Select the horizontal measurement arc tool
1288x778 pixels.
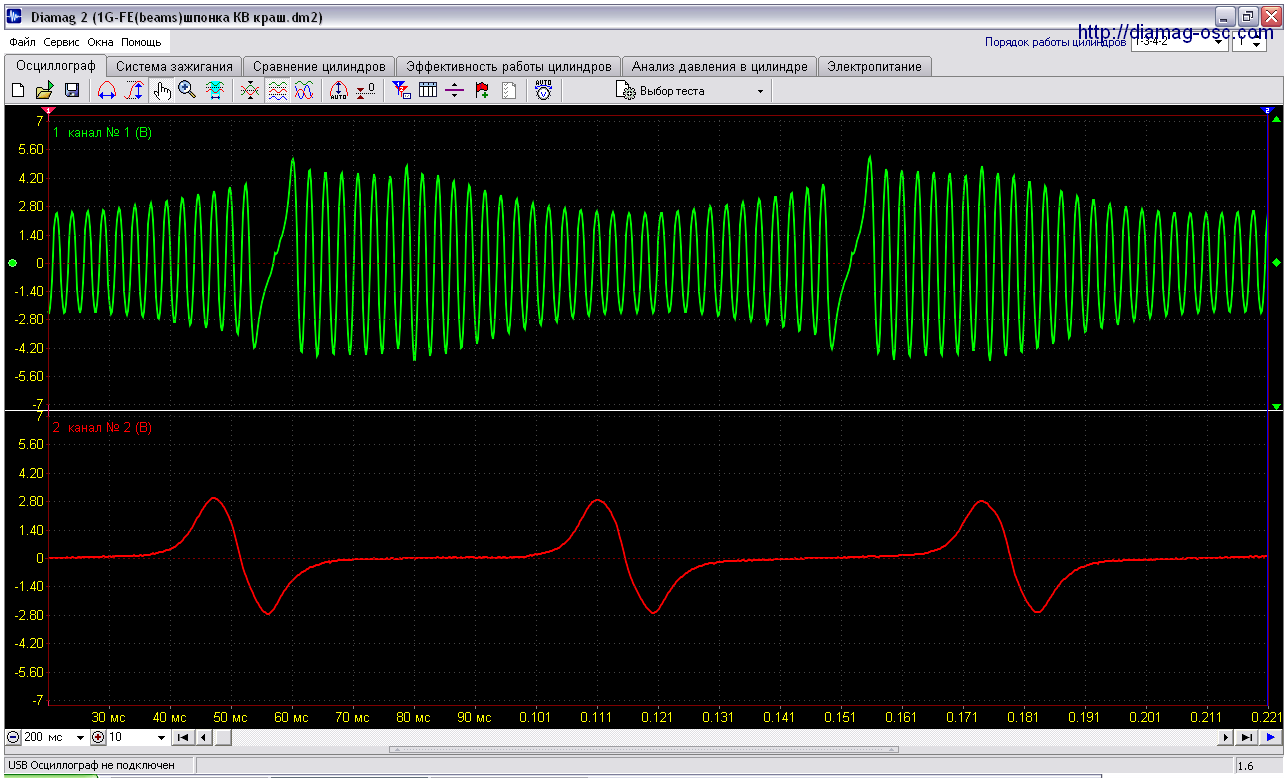(x=107, y=91)
